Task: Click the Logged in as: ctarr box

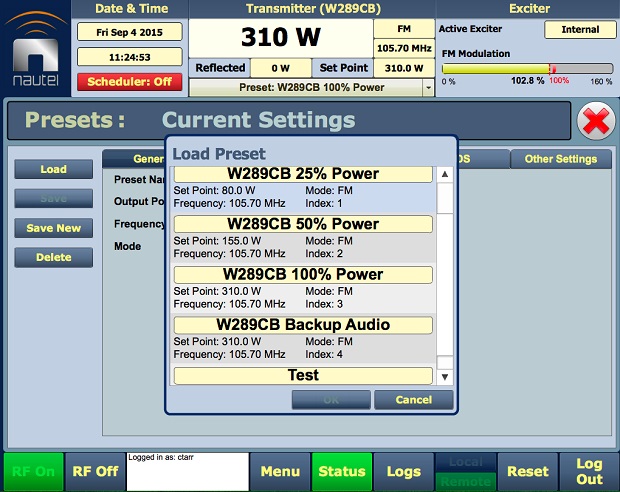Action: point(188,471)
